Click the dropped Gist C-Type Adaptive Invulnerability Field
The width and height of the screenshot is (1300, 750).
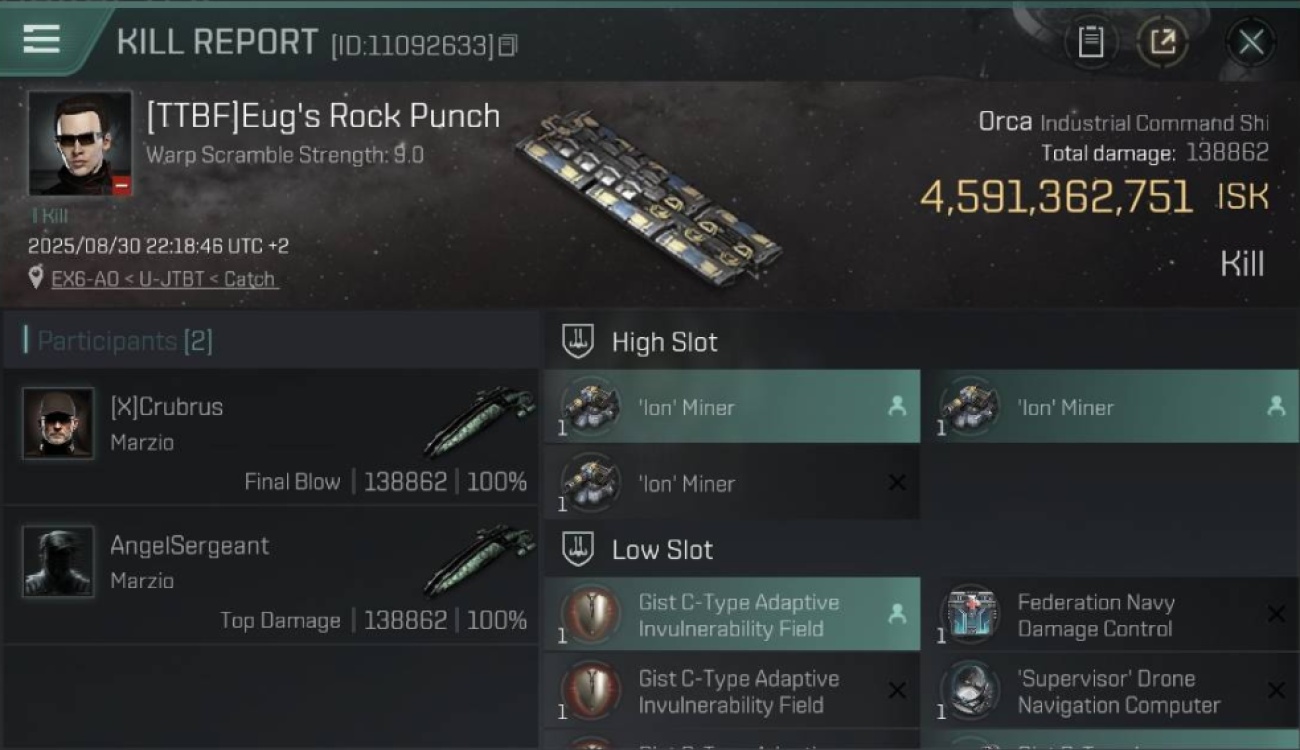pos(732,615)
